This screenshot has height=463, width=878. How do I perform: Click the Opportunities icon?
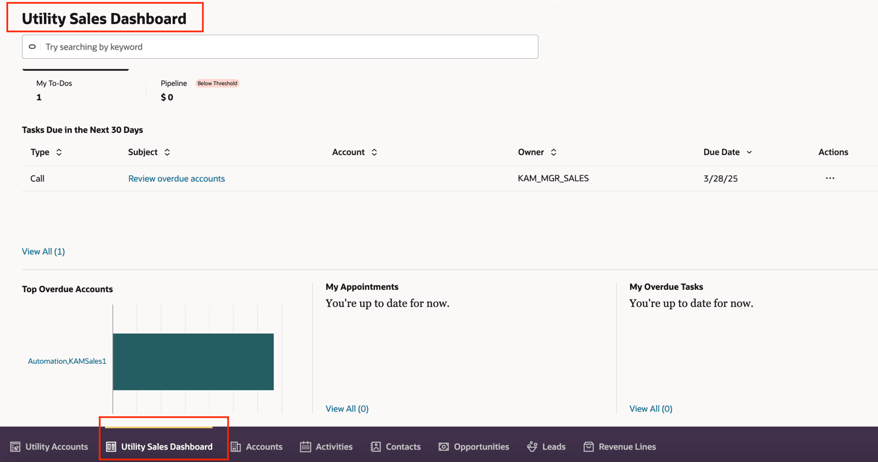coord(443,447)
